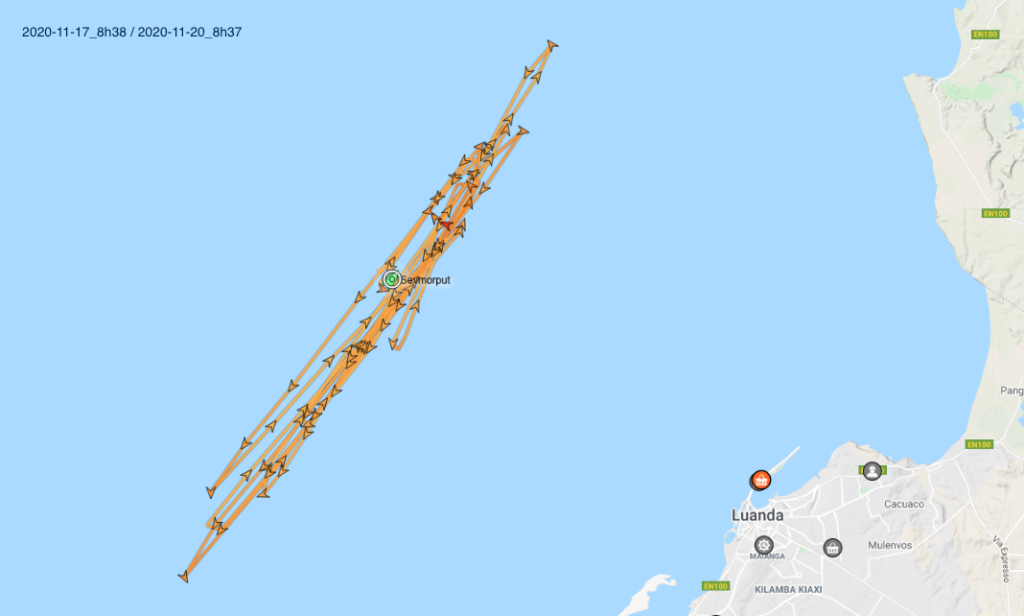Select the orange shopping basket marker near Luanda
Image resolution: width=1024 pixels, height=616 pixels.
tap(761, 480)
